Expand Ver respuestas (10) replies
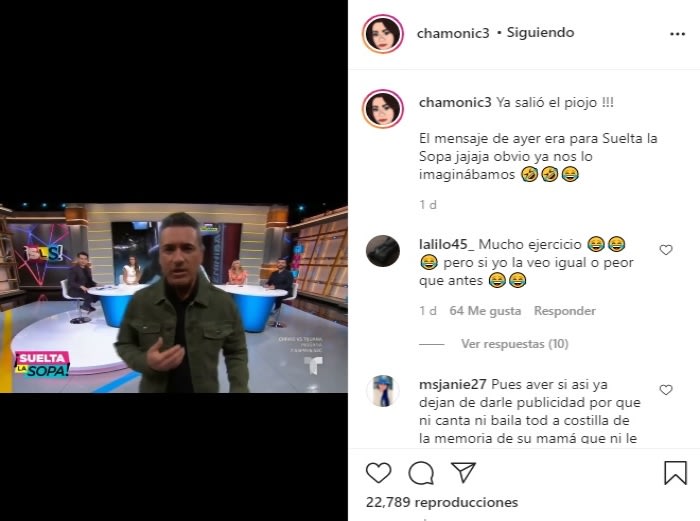700x521 pixels. [515, 344]
